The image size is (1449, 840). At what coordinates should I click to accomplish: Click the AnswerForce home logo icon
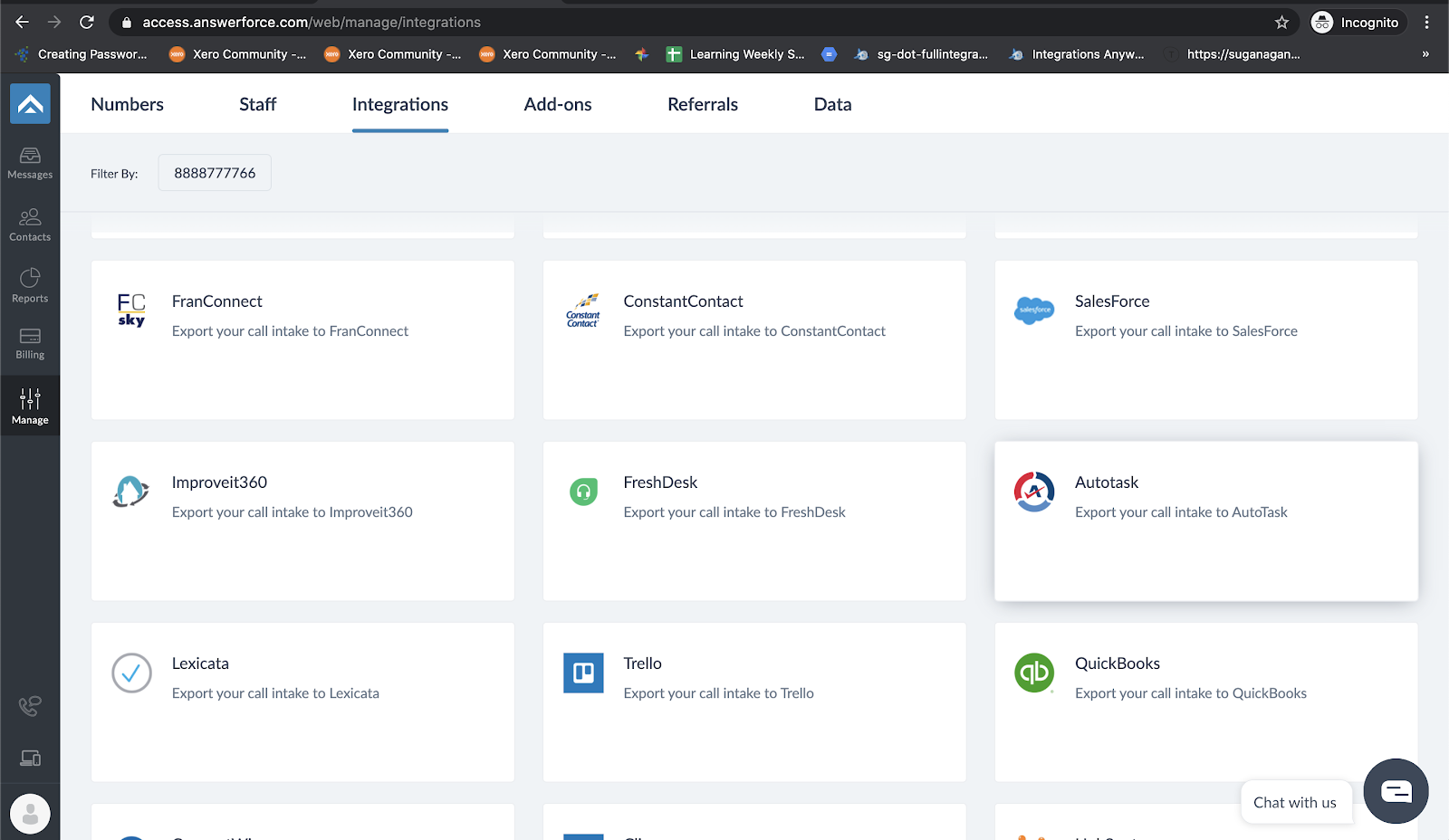[x=30, y=103]
